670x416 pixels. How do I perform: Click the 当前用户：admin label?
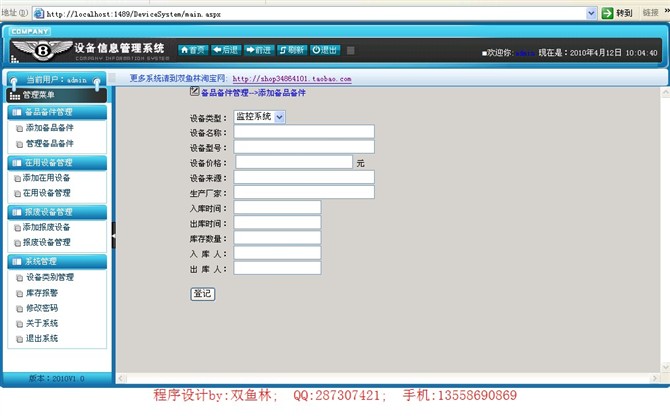(56, 80)
